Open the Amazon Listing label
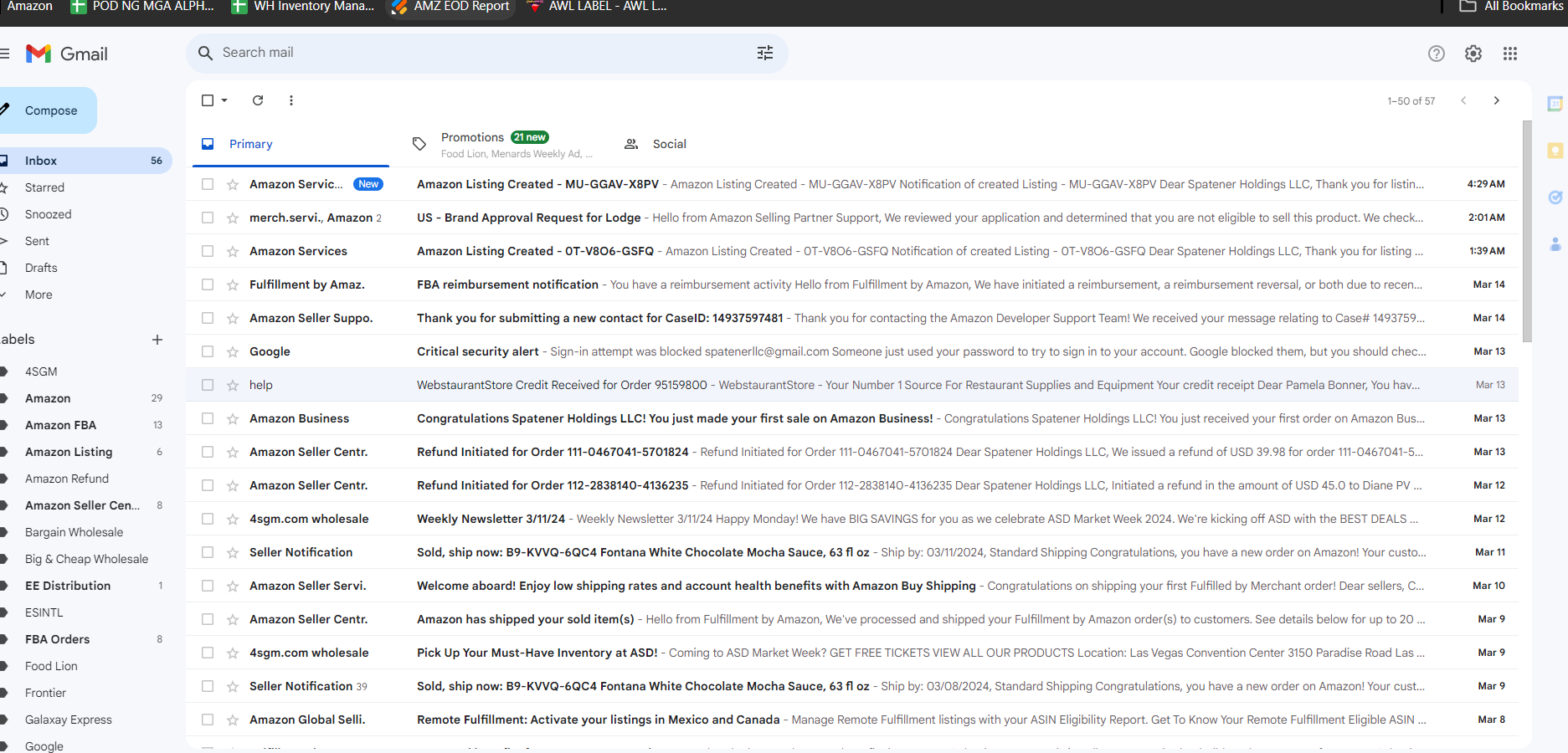Viewport: 1568px width, 753px height. pyautogui.click(x=69, y=452)
